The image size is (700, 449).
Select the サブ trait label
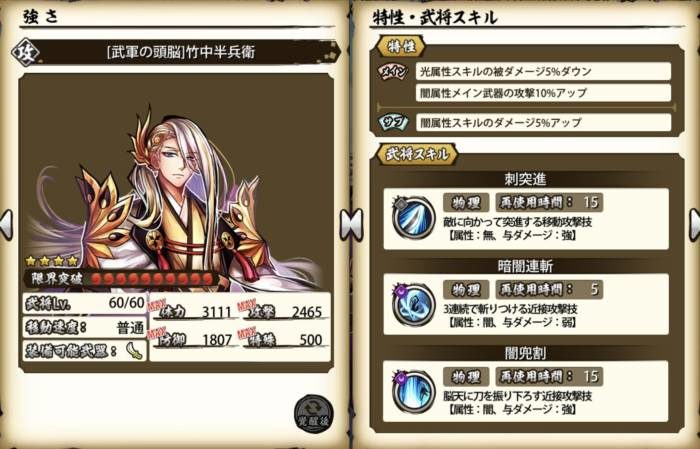click(393, 122)
